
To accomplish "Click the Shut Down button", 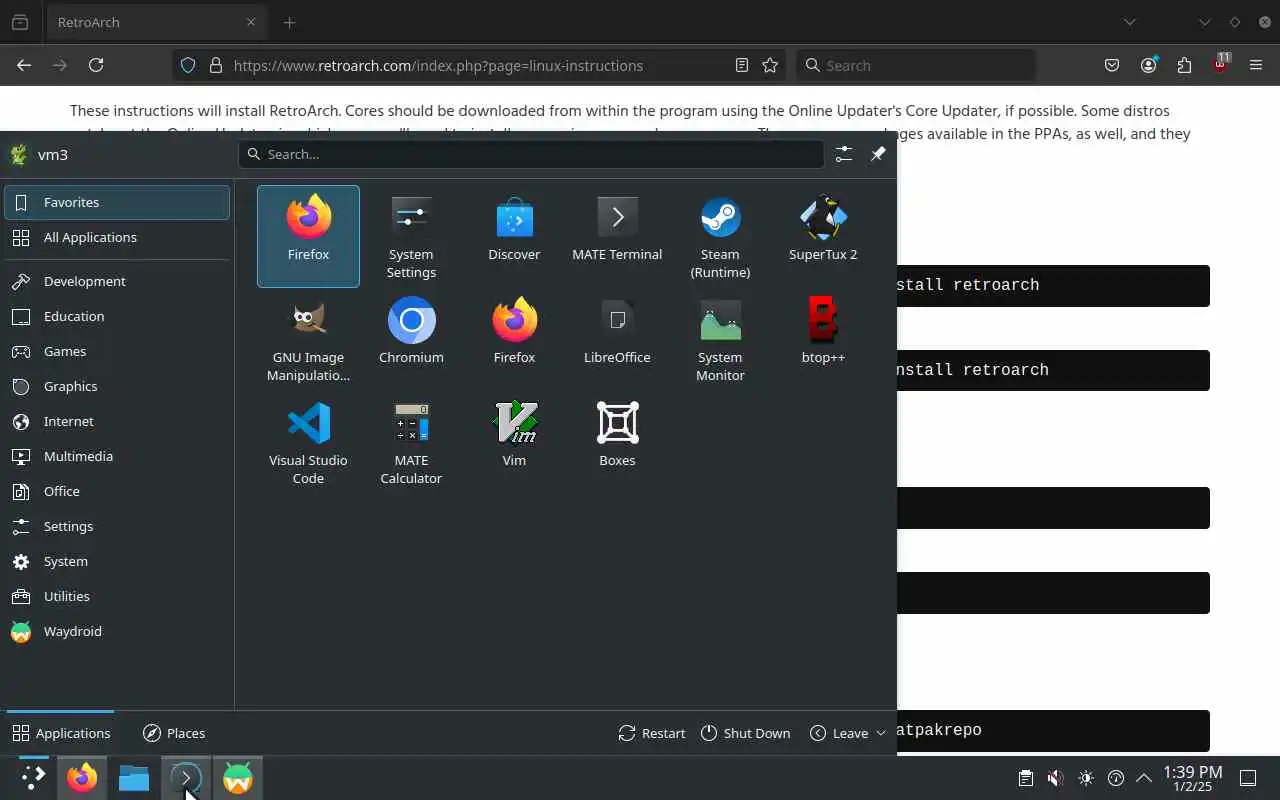I will coord(746,733).
